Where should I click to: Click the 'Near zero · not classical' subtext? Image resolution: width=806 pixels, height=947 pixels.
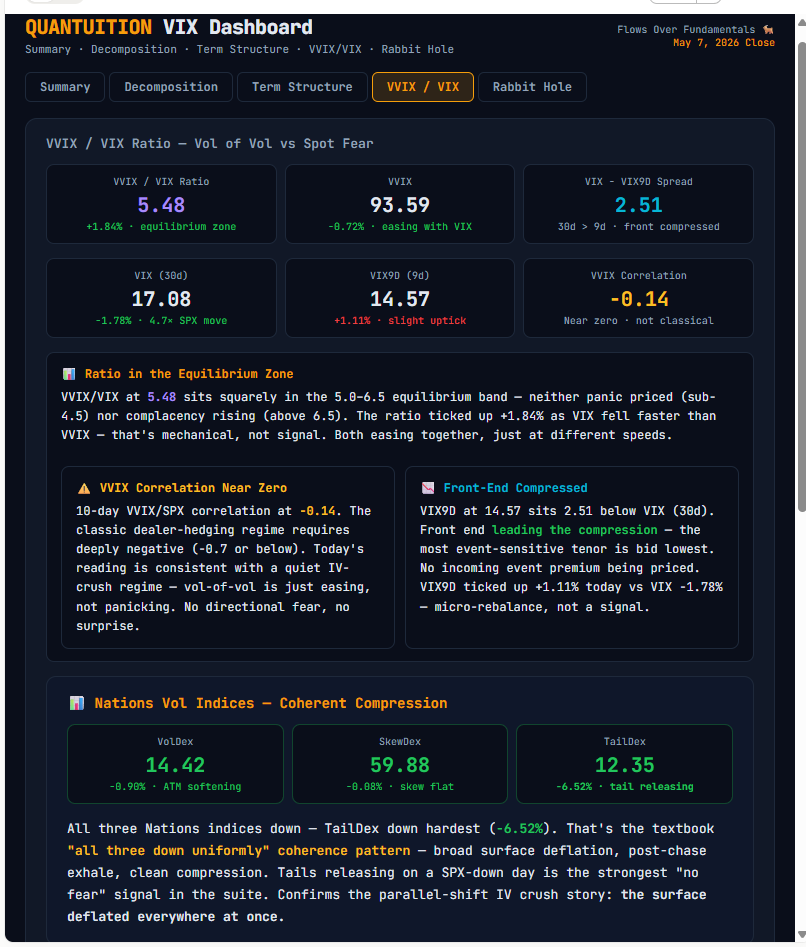pyautogui.click(x=639, y=321)
